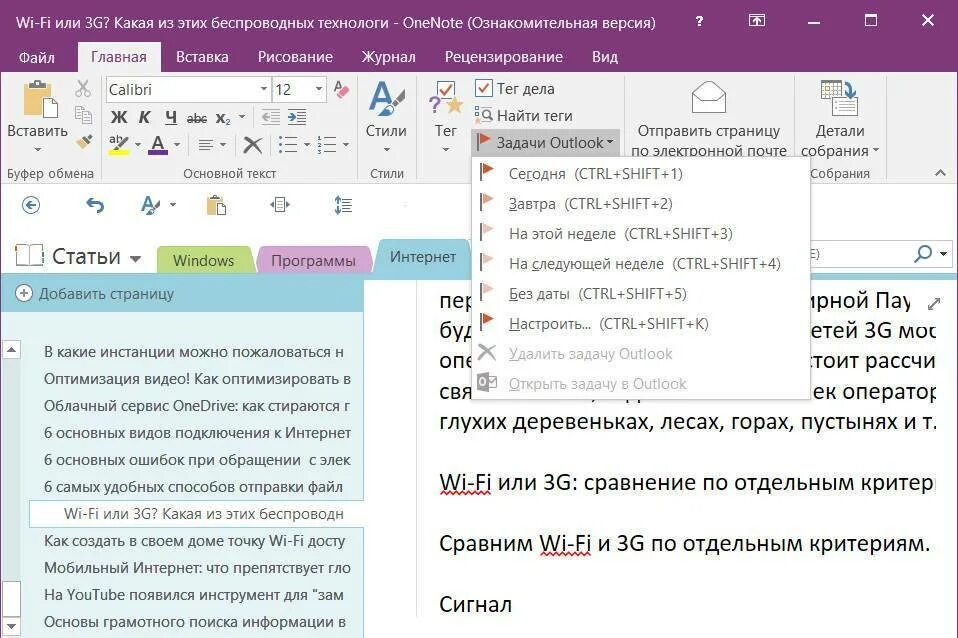
Task: Highlight text with the yellow marker icon
Action: tap(116, 142)
